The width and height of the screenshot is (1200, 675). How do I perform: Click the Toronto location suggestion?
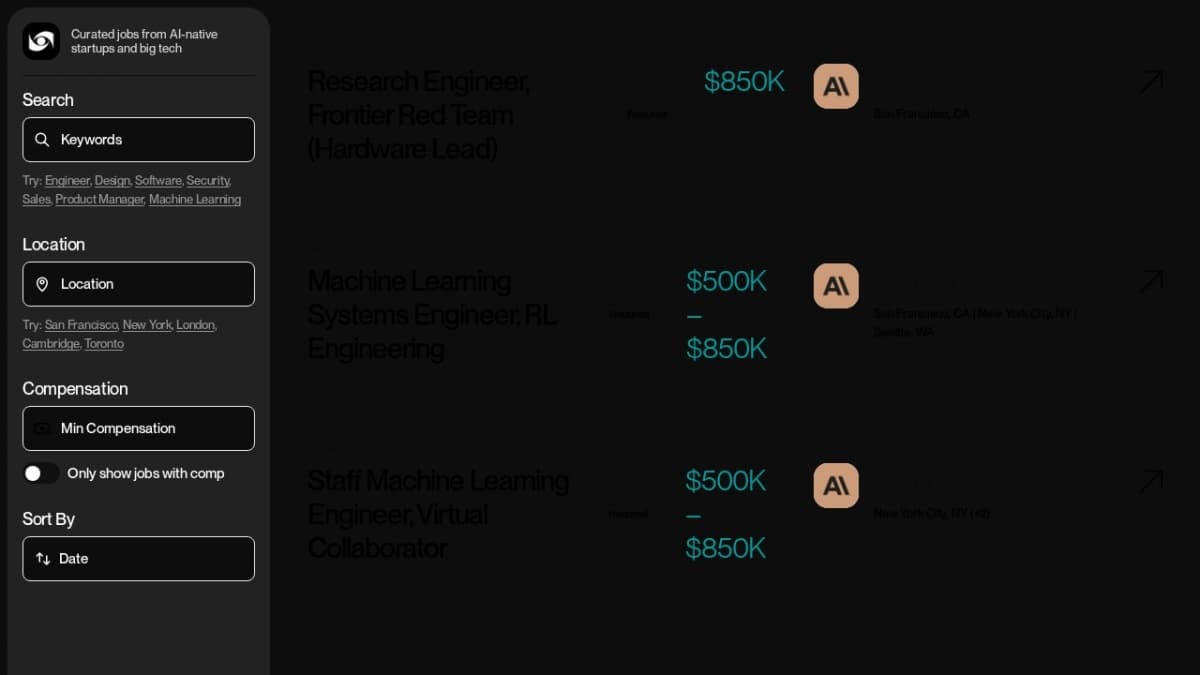point(104,343)
